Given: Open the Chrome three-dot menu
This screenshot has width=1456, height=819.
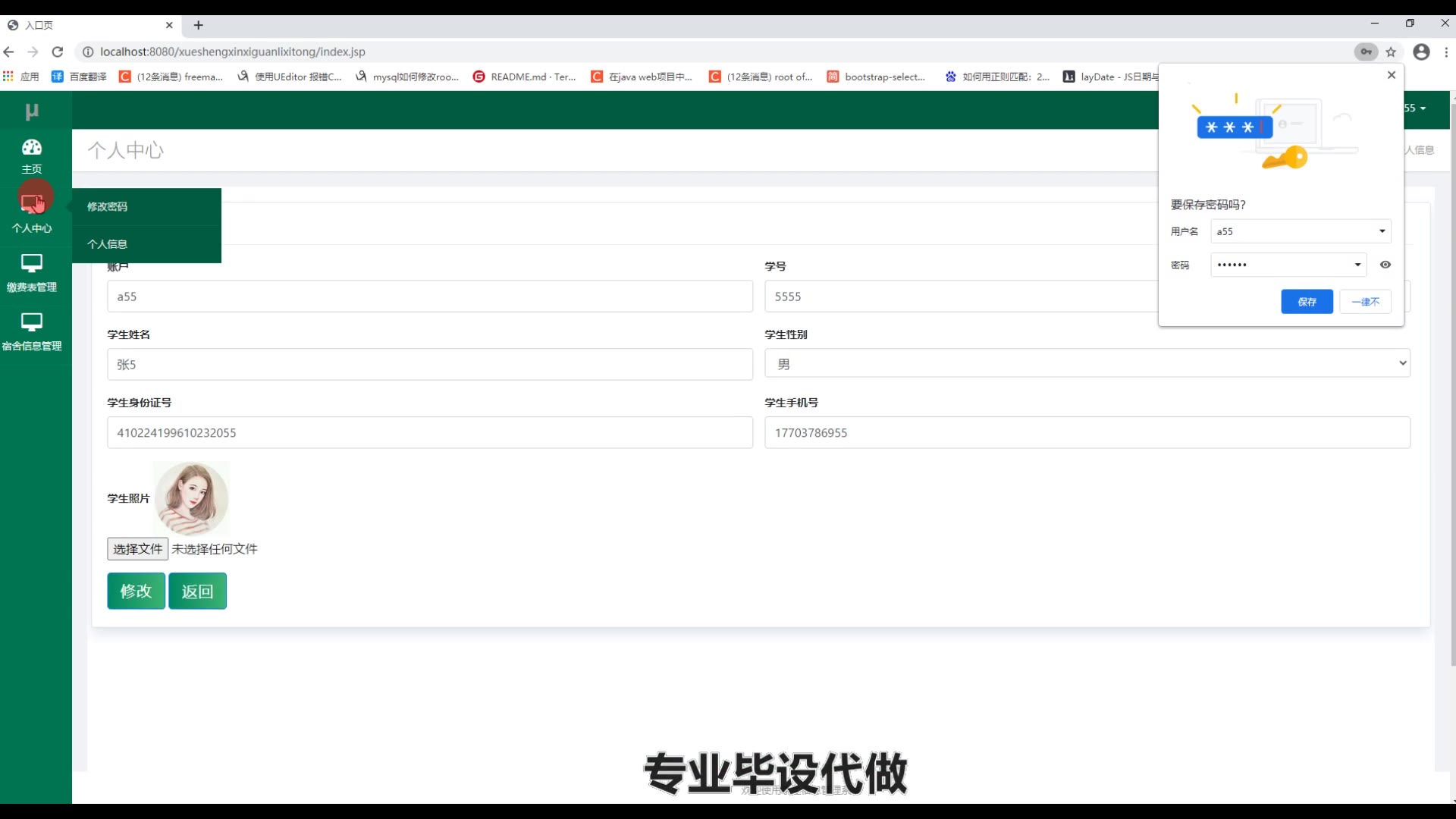Looking at the screenshot, I should 1446,52.
